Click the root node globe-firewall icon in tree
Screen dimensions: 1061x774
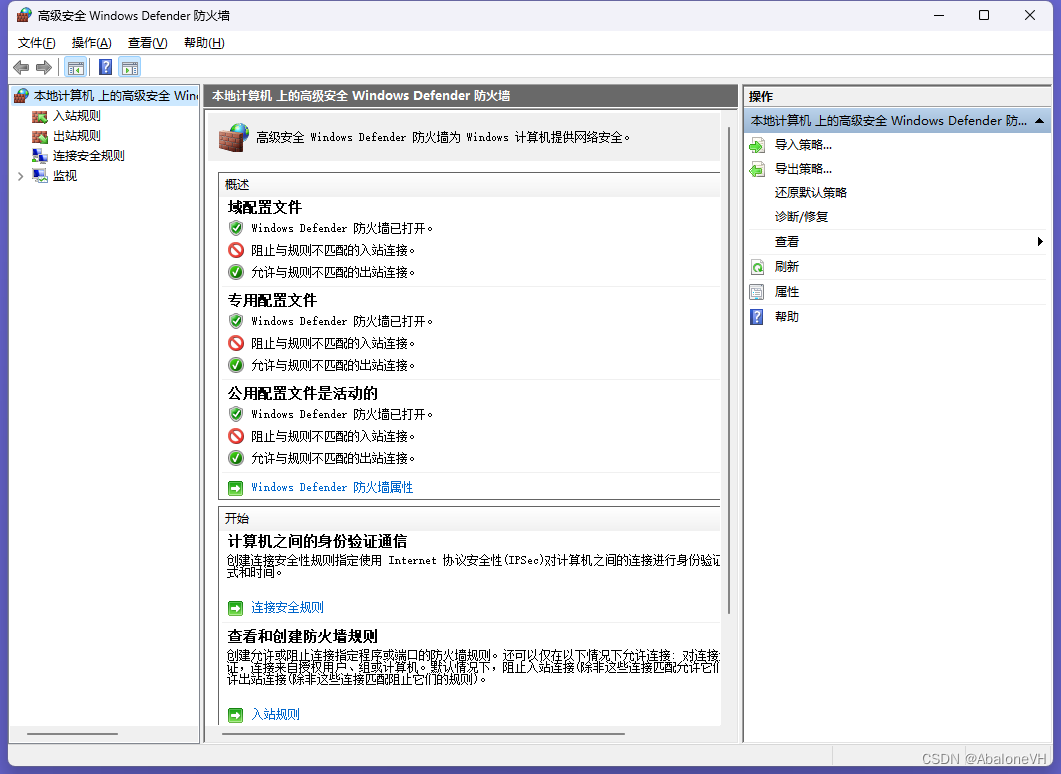coord(21,95)
